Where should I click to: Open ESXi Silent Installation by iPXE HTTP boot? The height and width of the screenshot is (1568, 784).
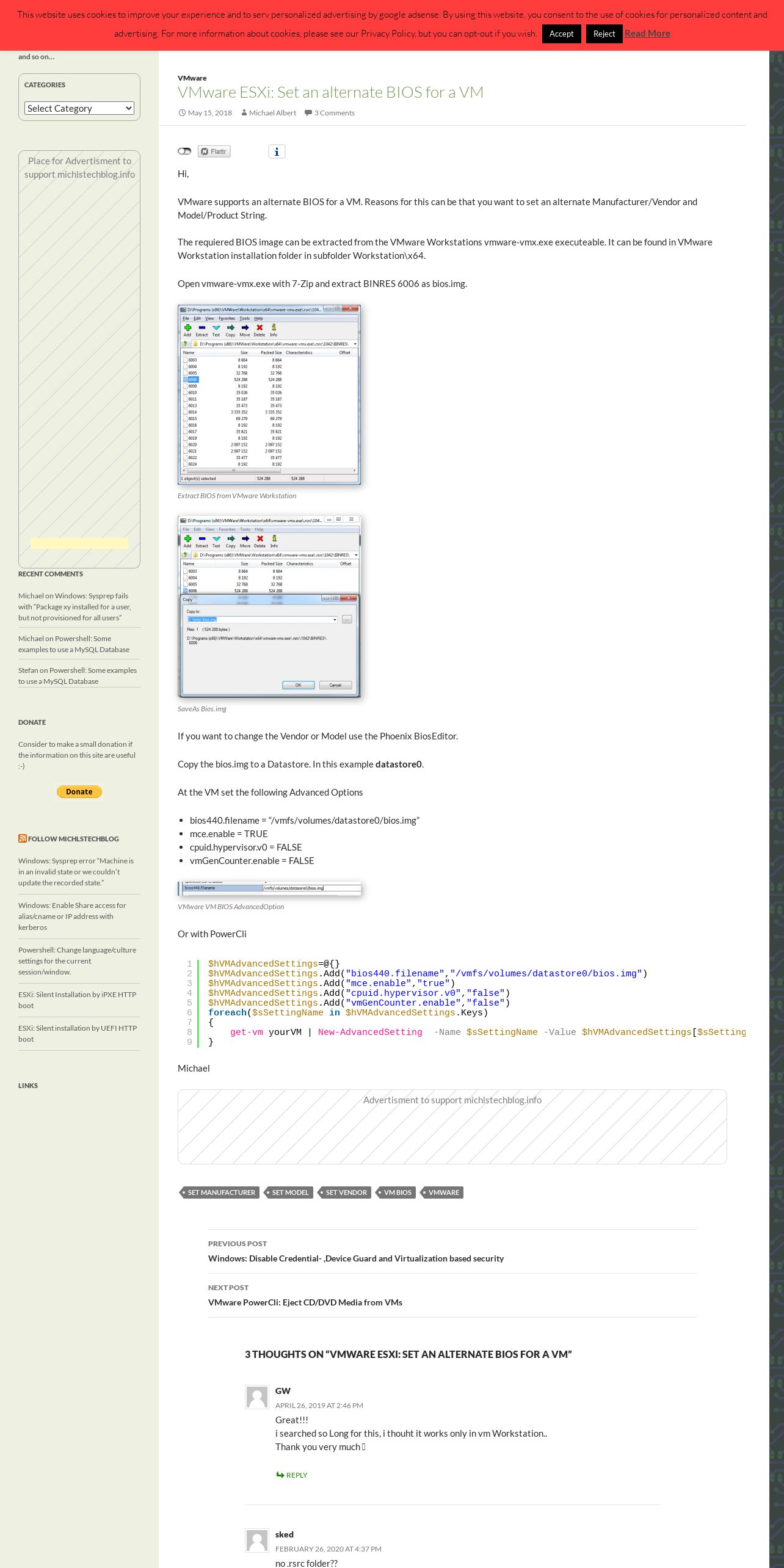(77, 1000)
